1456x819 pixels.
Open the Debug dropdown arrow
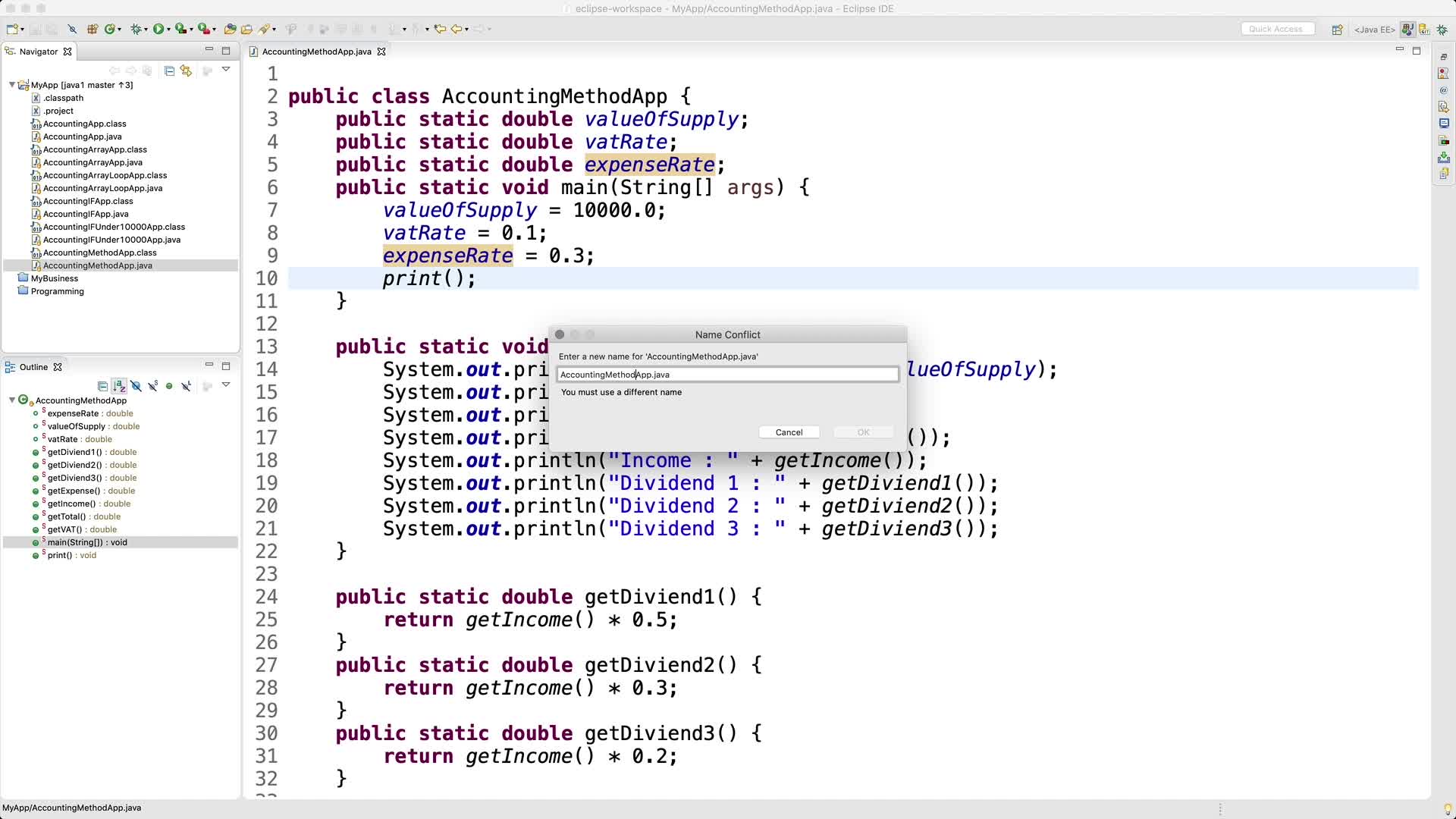tap(146, 30)
